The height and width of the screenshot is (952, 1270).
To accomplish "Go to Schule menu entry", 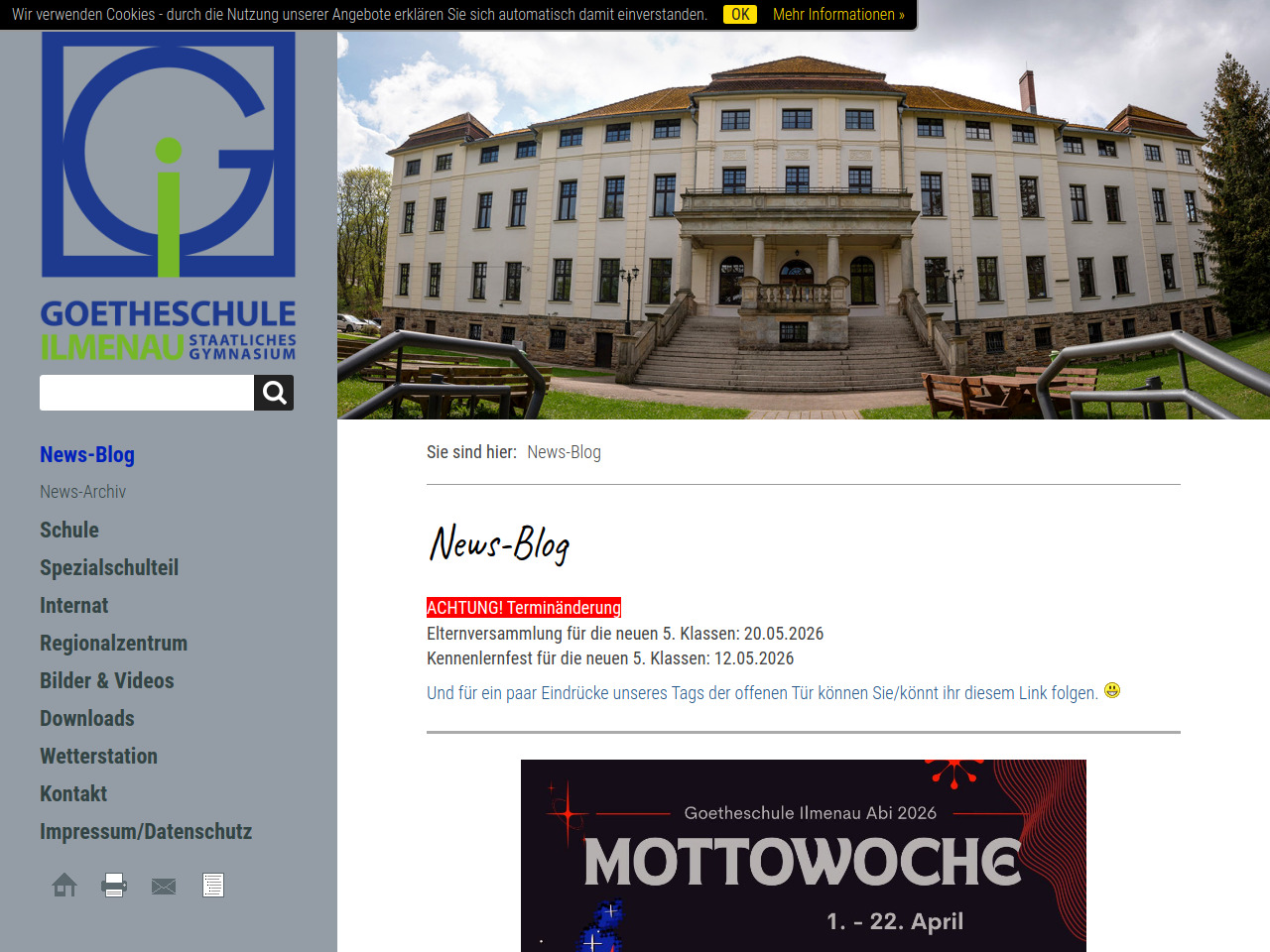I will pyautogui.click(x=69, y=530).
